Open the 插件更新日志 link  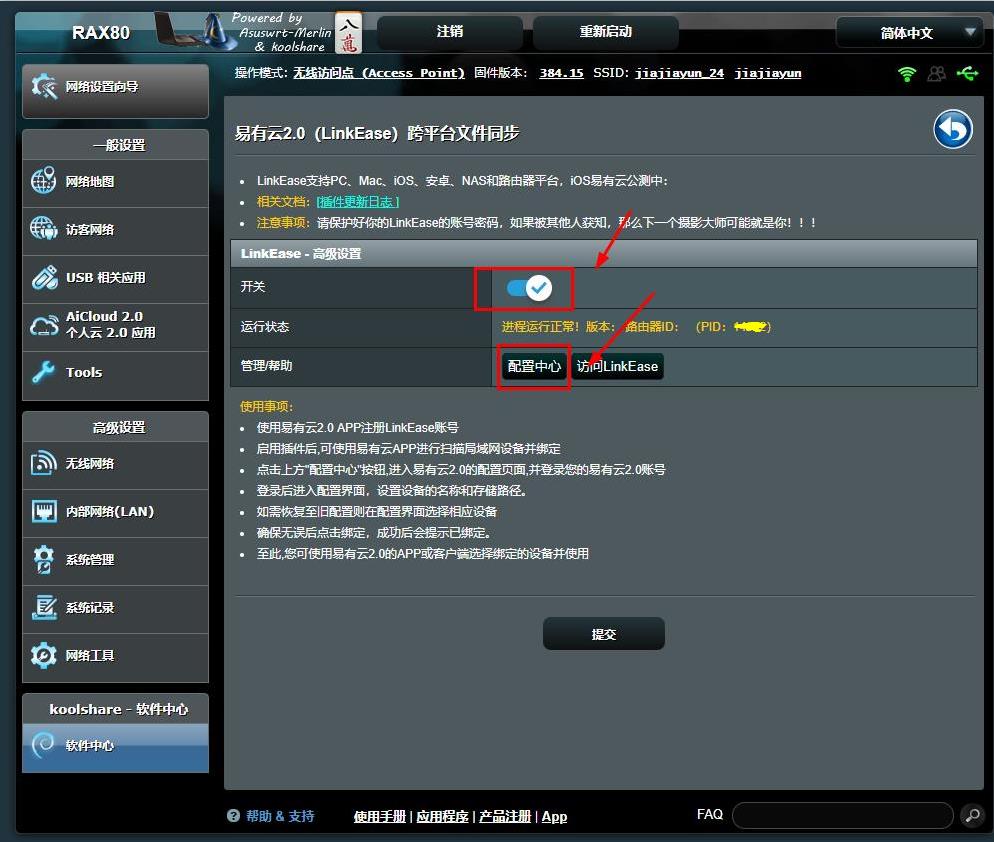pyautogui.click(x=358, y=202)
